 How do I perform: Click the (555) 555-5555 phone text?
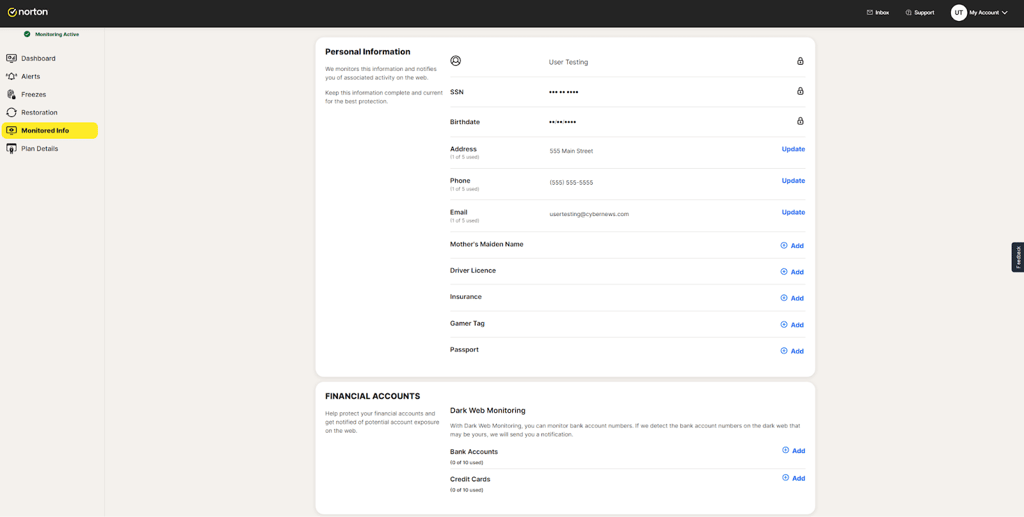[571, 183]
